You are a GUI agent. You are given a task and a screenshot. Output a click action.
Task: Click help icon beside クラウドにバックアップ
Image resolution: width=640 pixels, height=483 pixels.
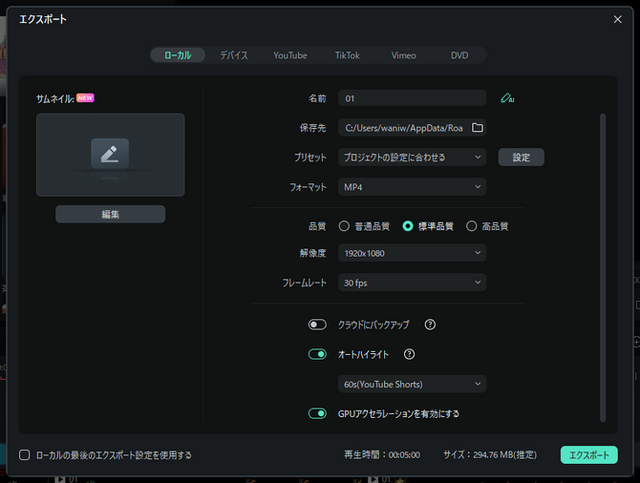pyautogui.click(x=430, y=325)
